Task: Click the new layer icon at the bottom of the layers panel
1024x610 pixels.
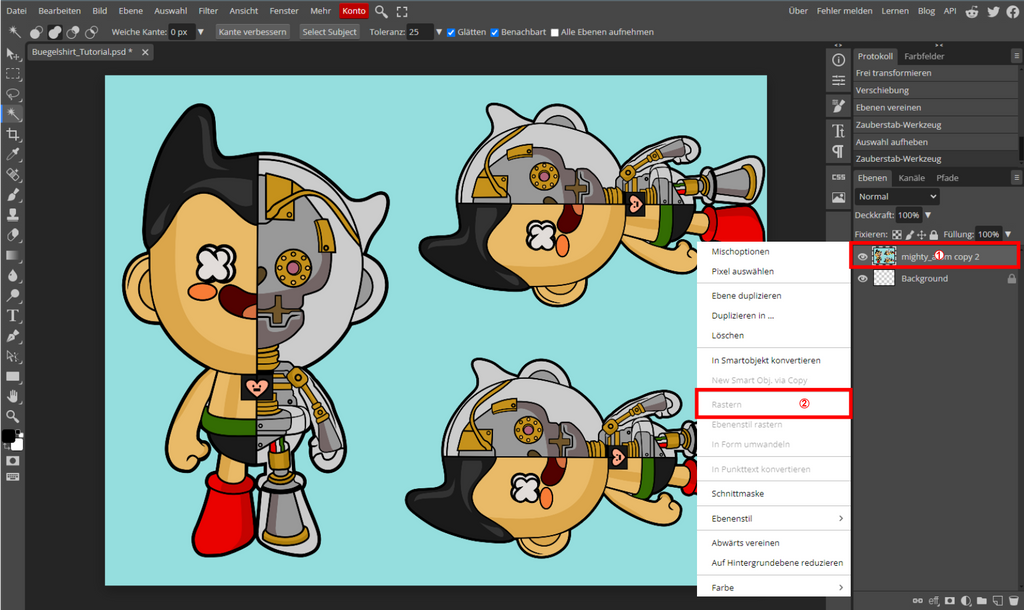Action: [x=997, y=600]
